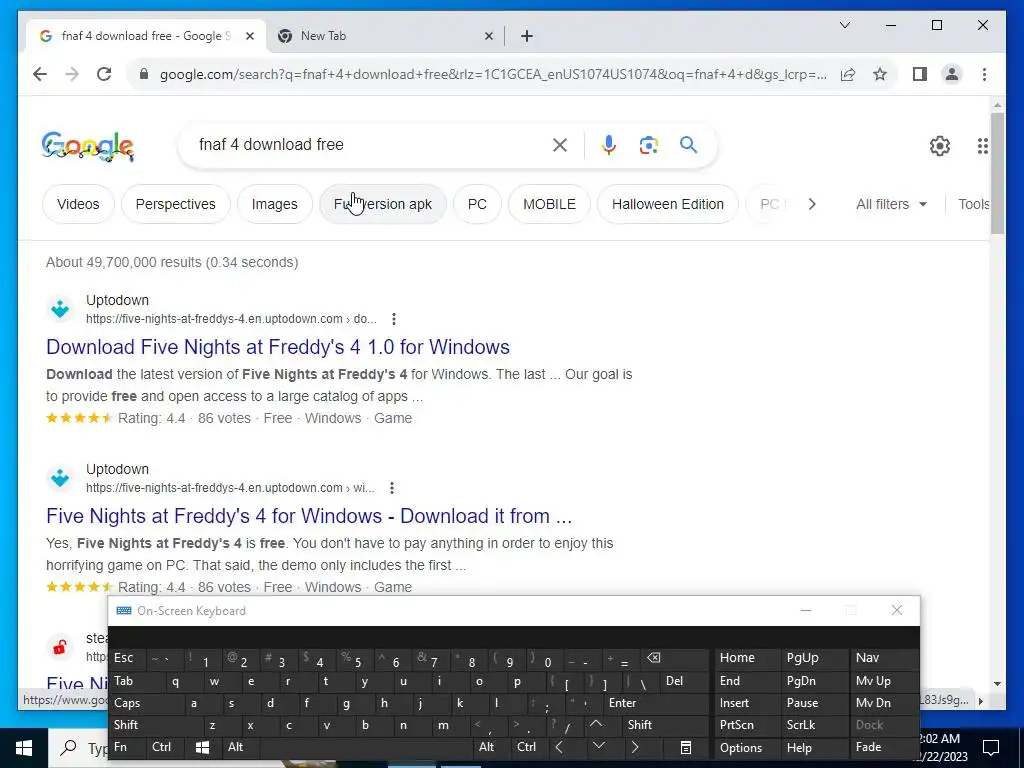Screen dimensions: 1024x768
Task: Search by image with Google Lens
Action: (648, 145)
